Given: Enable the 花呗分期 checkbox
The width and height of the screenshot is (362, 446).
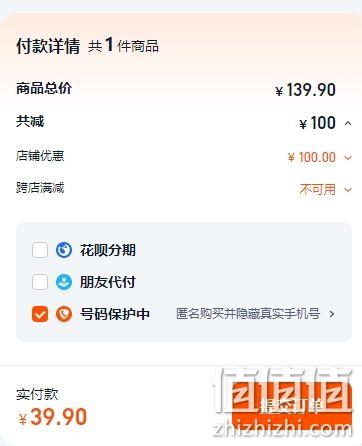Looking at the screenshot, I should 40,250.
